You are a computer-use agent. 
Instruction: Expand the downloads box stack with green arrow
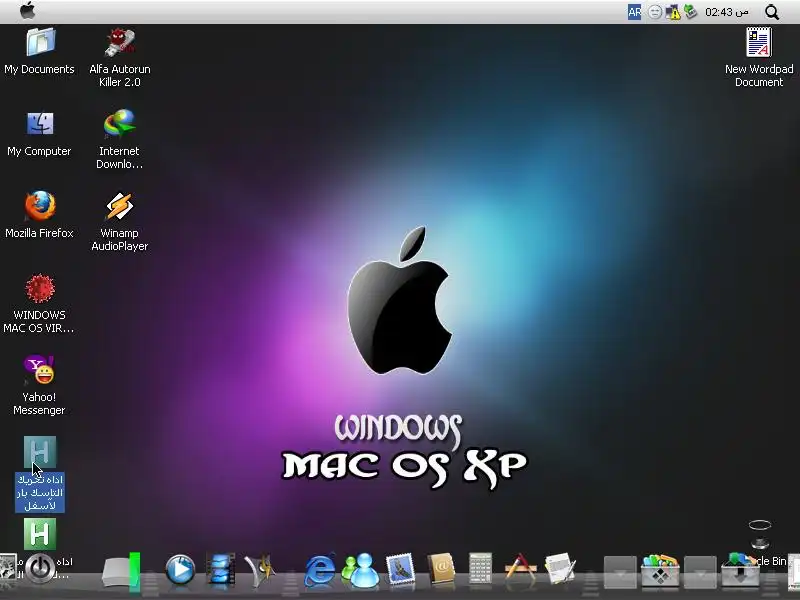(740, 570)
